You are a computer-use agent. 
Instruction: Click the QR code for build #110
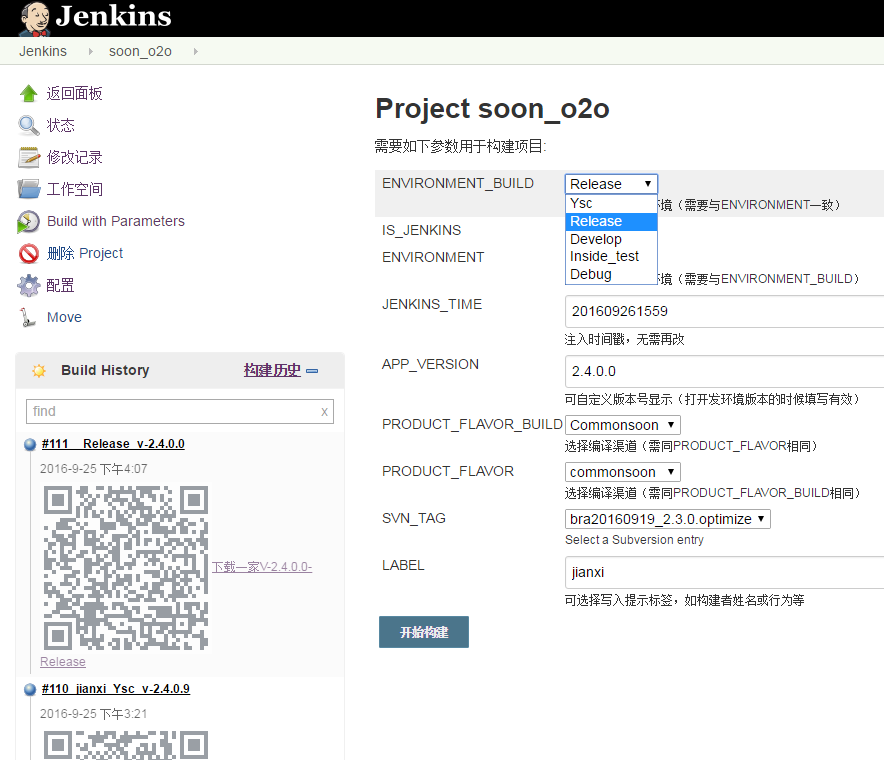coord(126,745)
